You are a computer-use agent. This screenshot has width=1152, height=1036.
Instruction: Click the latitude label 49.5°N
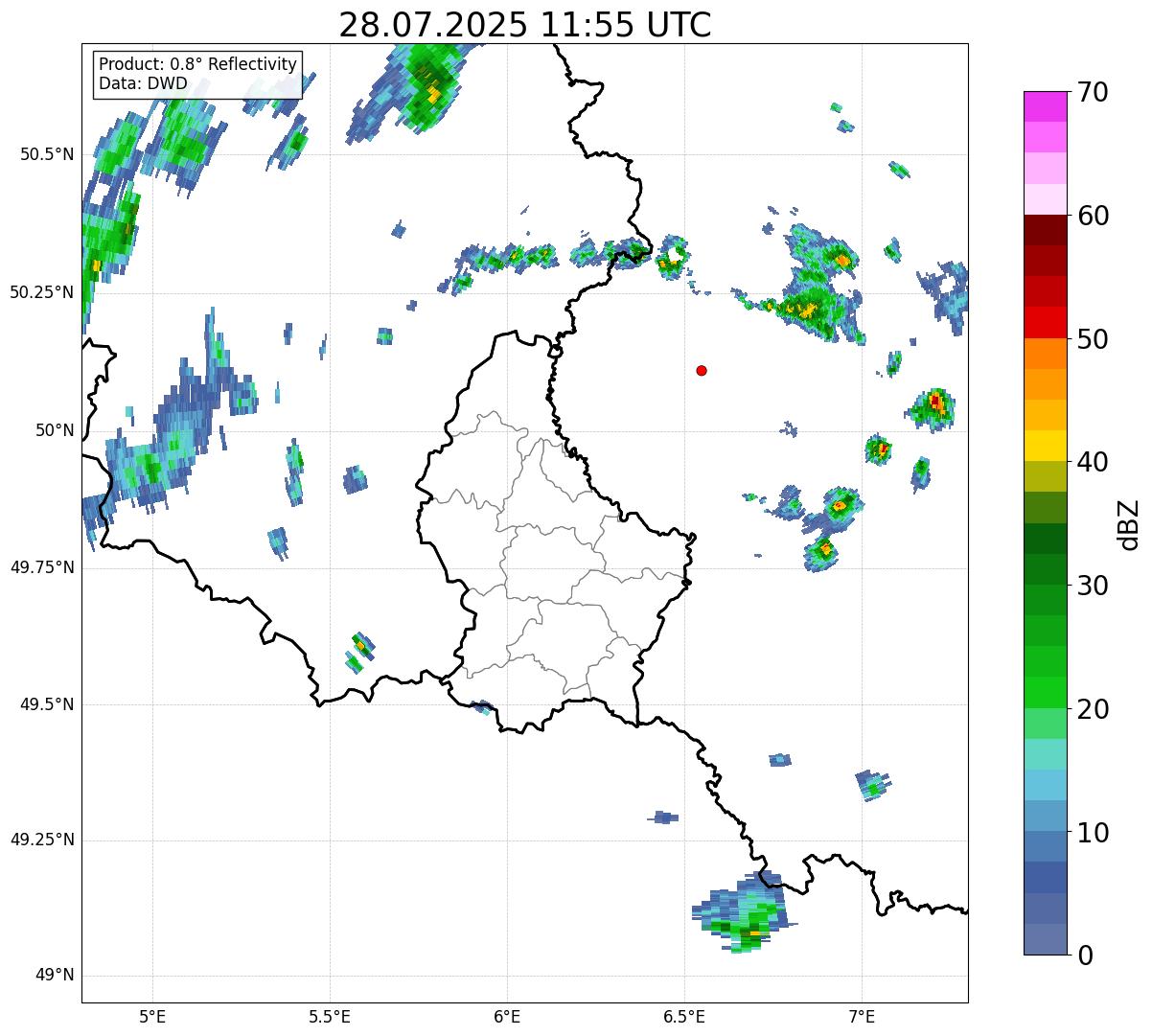click(x=47, y=704)
